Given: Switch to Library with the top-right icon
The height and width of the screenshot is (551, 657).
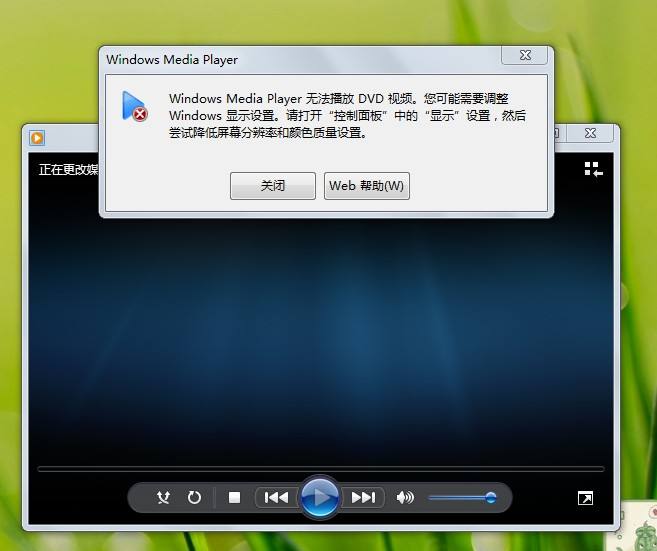Looking at the screenshot, I should 594,169.
